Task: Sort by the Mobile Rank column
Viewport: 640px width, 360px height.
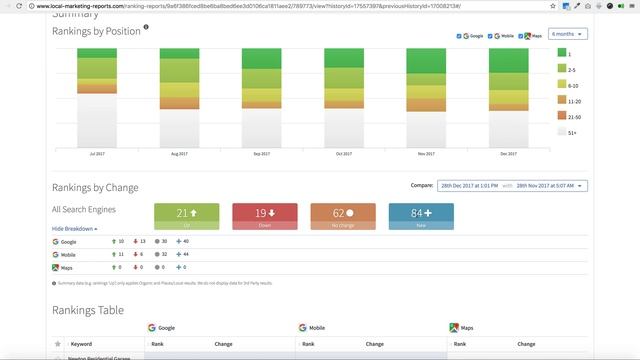Action: pos(308,344)
